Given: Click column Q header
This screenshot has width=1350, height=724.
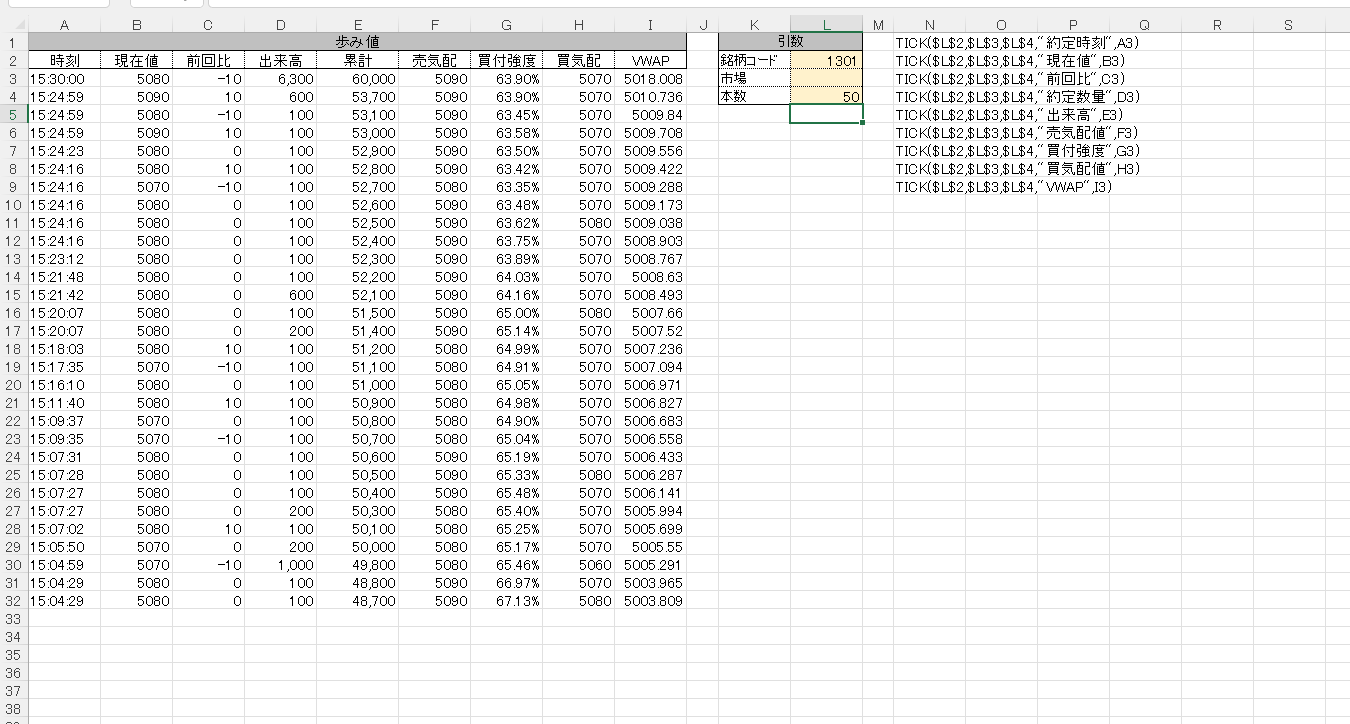Looking at the screenshot, I should pyautogui.click(x=1145, y=24).
